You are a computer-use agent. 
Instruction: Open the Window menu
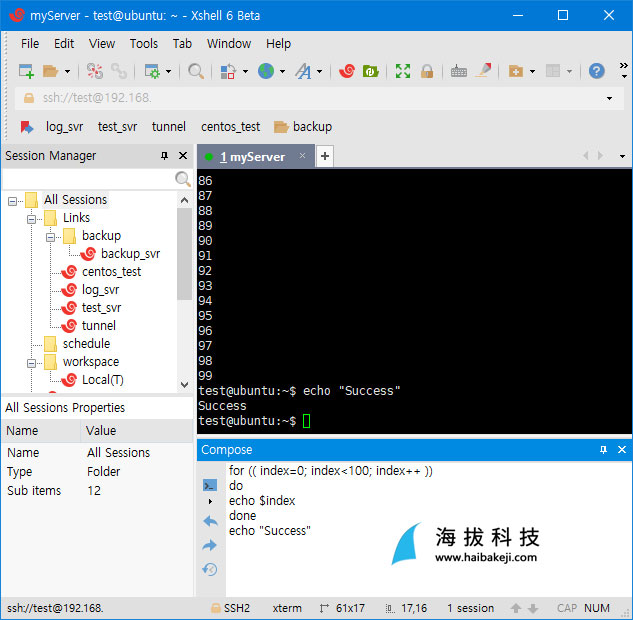(229, 44)
